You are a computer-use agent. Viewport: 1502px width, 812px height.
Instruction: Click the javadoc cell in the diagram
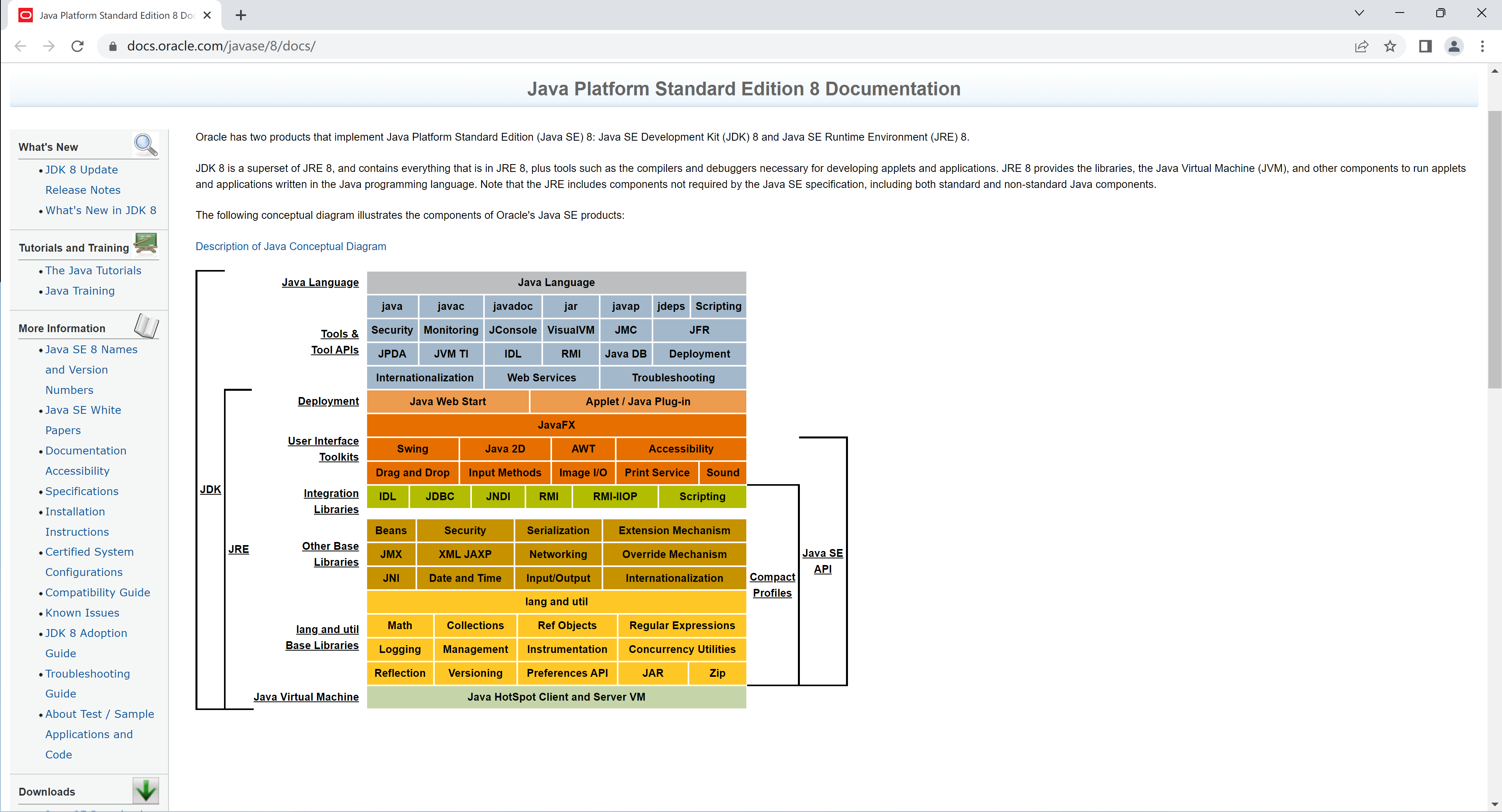tap(513, 307)
